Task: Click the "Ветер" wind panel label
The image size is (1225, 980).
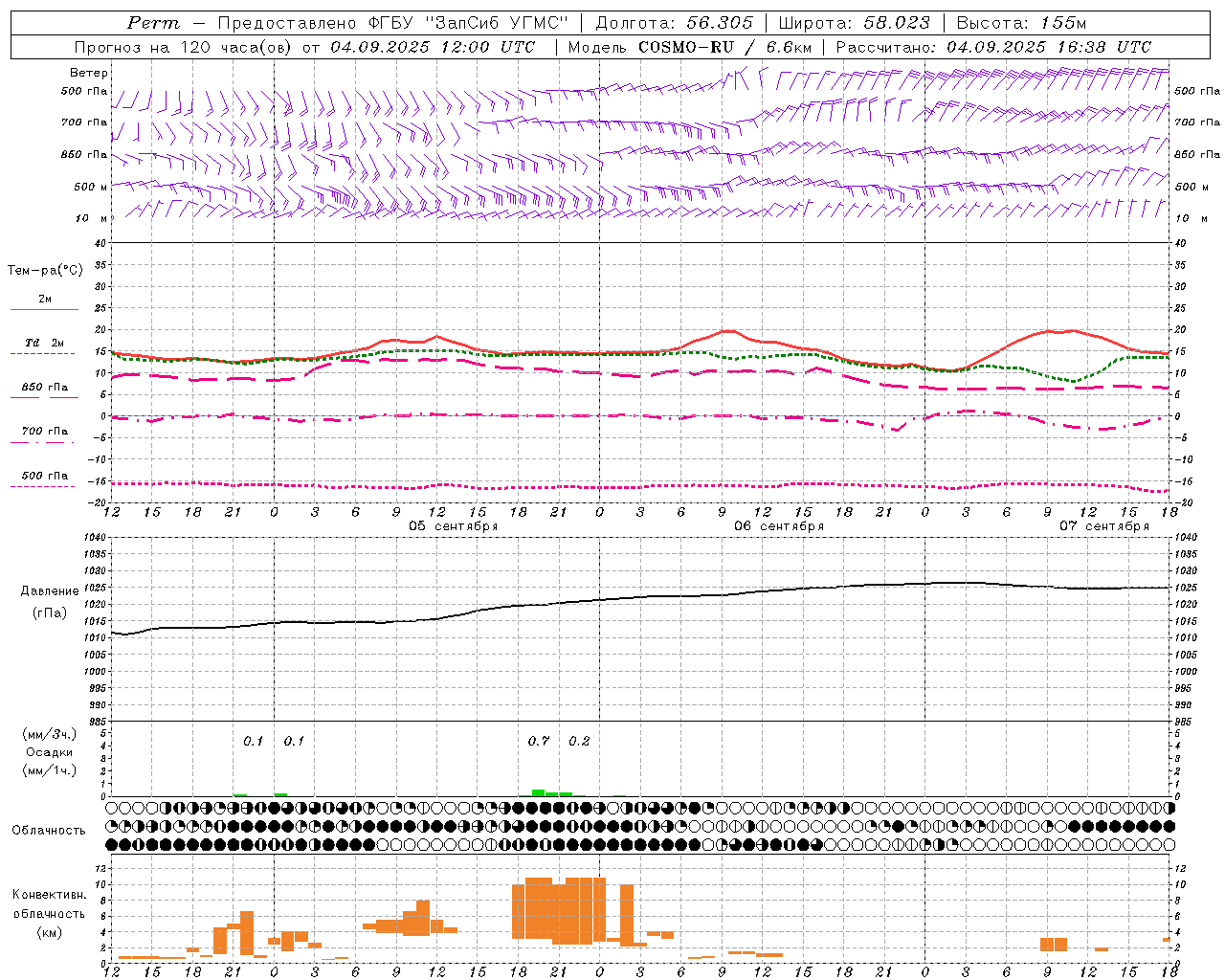Action: (89, 73)
